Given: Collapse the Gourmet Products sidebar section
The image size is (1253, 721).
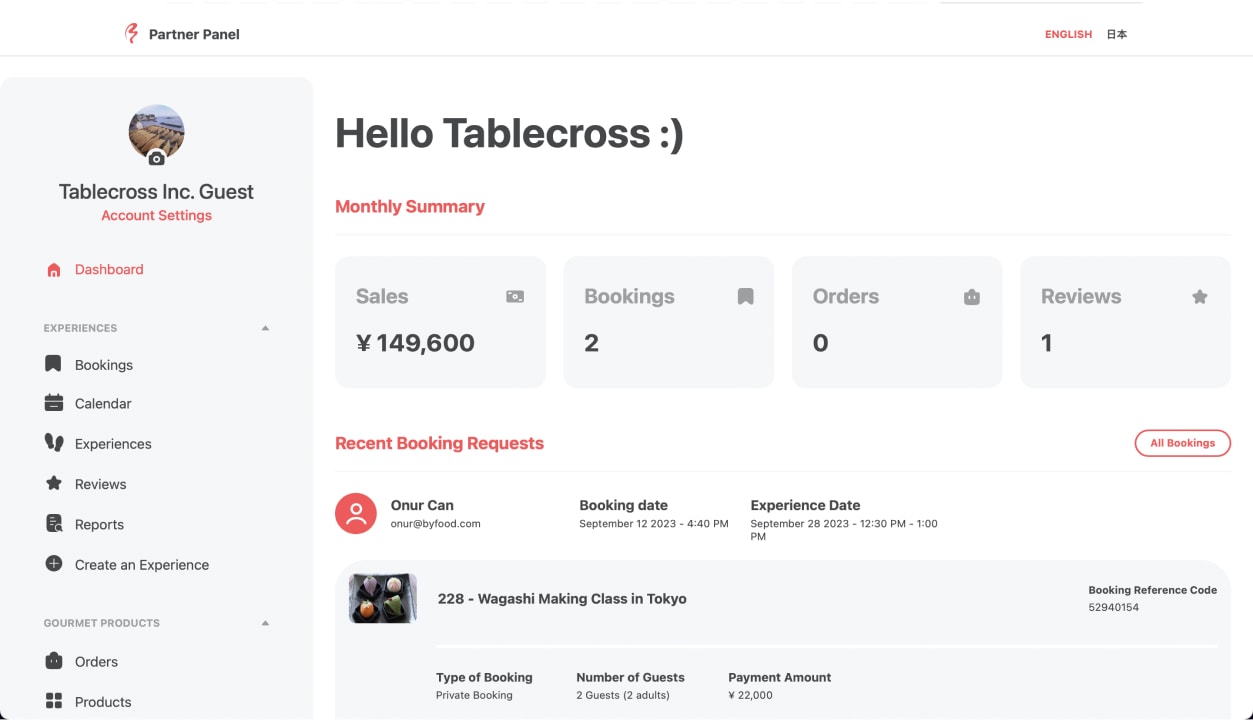Looking at the screenshot, I should pos(265,623).
